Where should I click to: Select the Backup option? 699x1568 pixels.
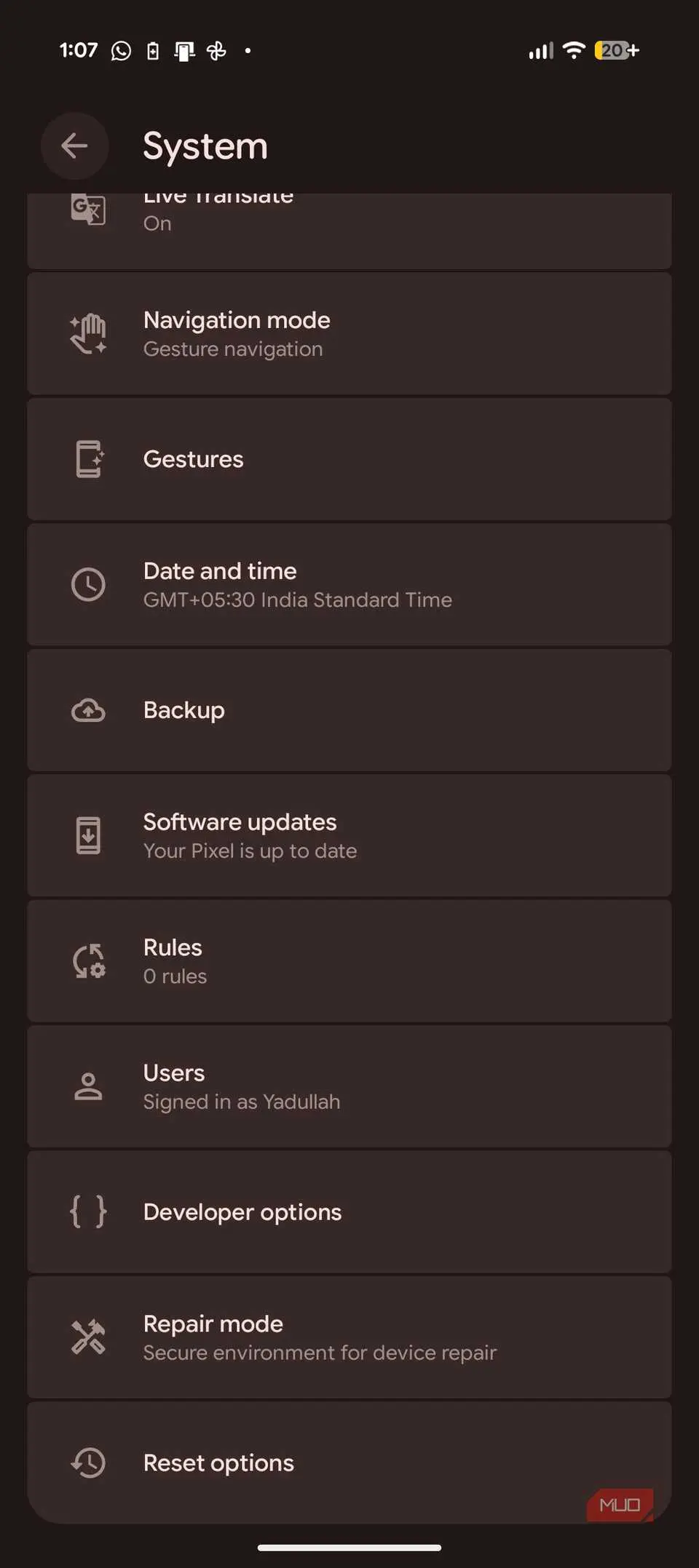349,710
